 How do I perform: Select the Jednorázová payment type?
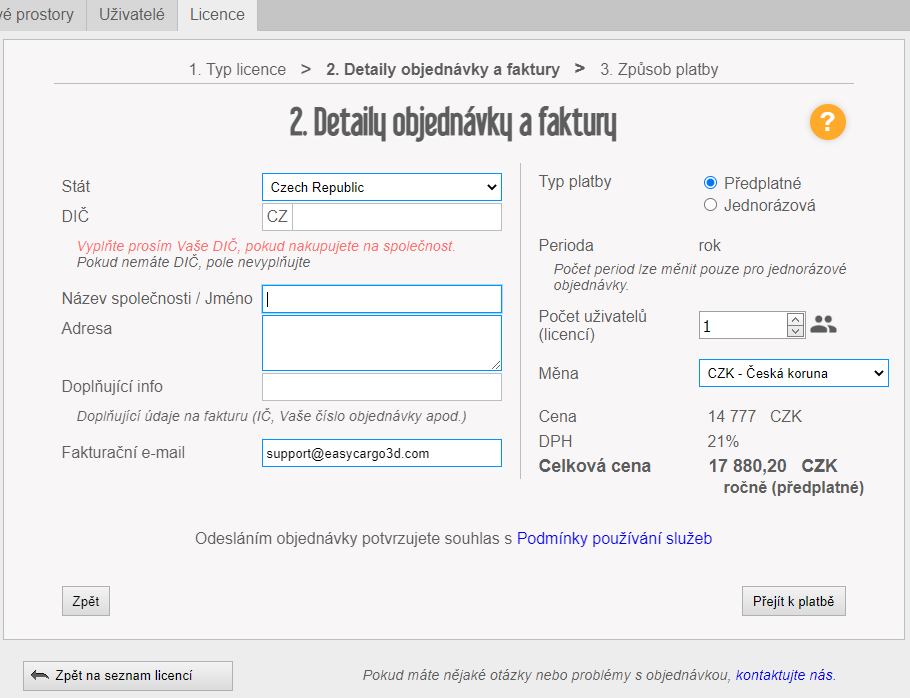tap(711, 205)
